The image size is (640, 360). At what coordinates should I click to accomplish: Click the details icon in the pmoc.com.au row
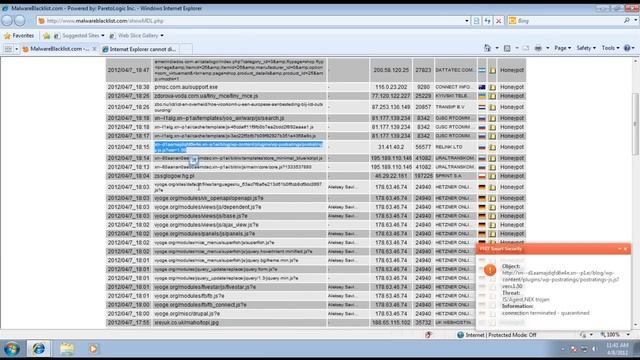(492, 87)
